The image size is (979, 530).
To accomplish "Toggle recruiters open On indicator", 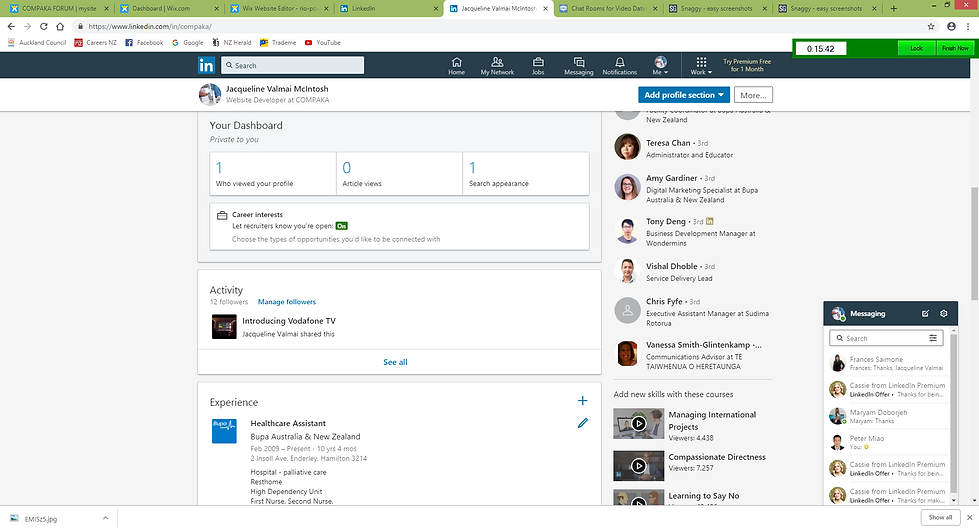I will (342, 226).
